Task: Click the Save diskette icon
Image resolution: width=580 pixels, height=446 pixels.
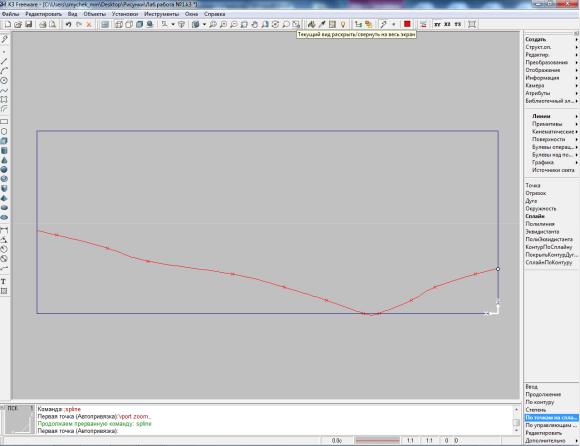Action: (x=28, y=24)
